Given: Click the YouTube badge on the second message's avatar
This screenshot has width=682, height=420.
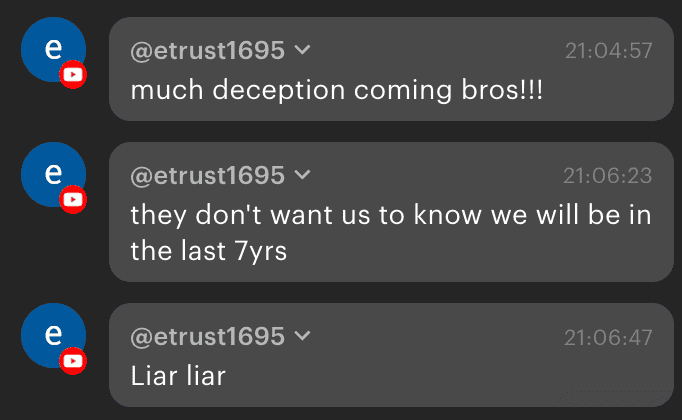Looking at the screenshot, I should tap(73, 200).
